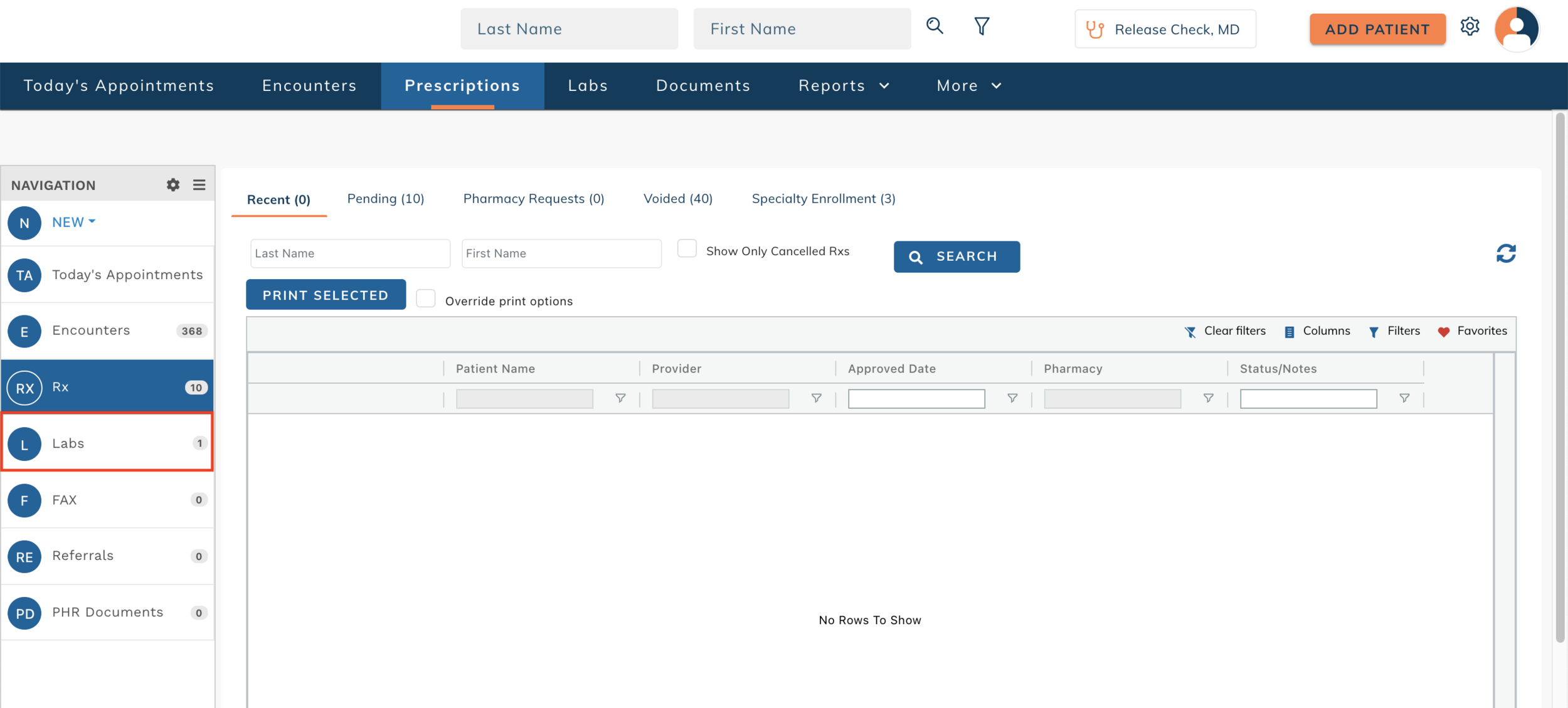The height and width of the screenshot is (708, 1568).
Task: Click the Favorites heart icon
Action: point(1444,332)
